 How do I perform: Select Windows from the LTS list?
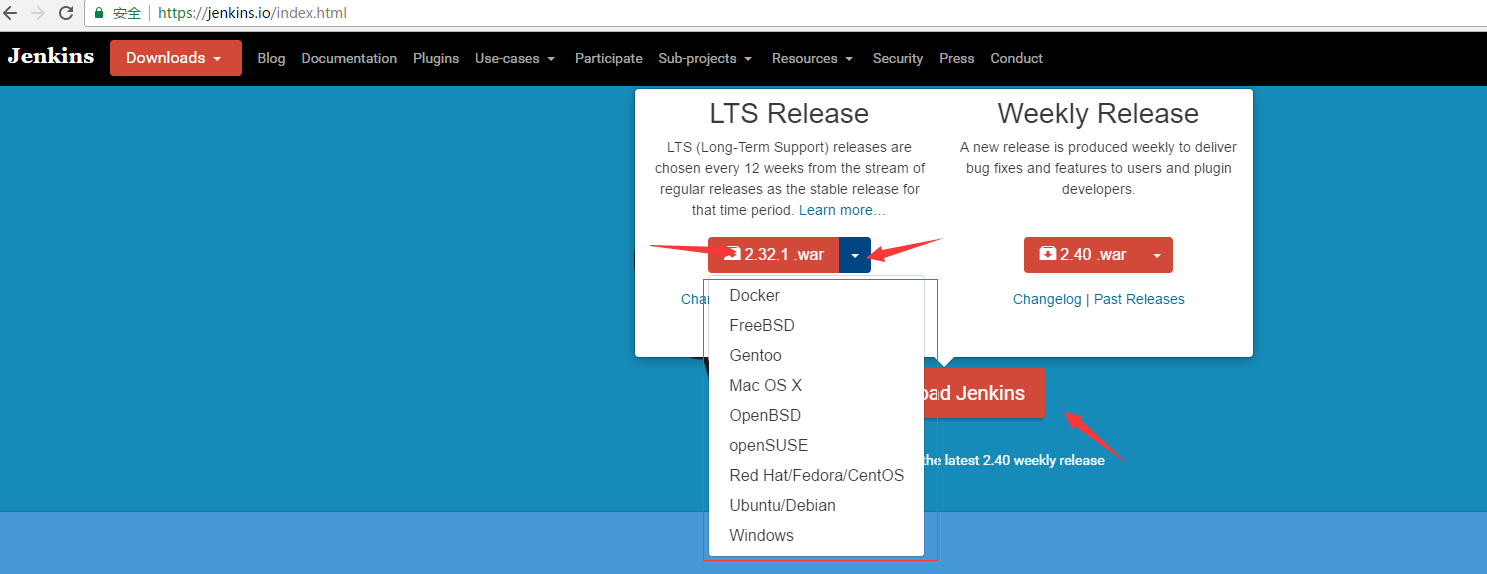tap(816, 536)
